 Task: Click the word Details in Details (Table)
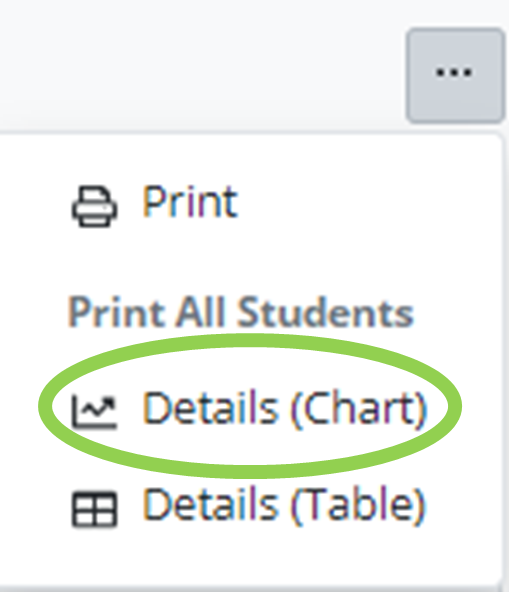[x=211, y=504]
